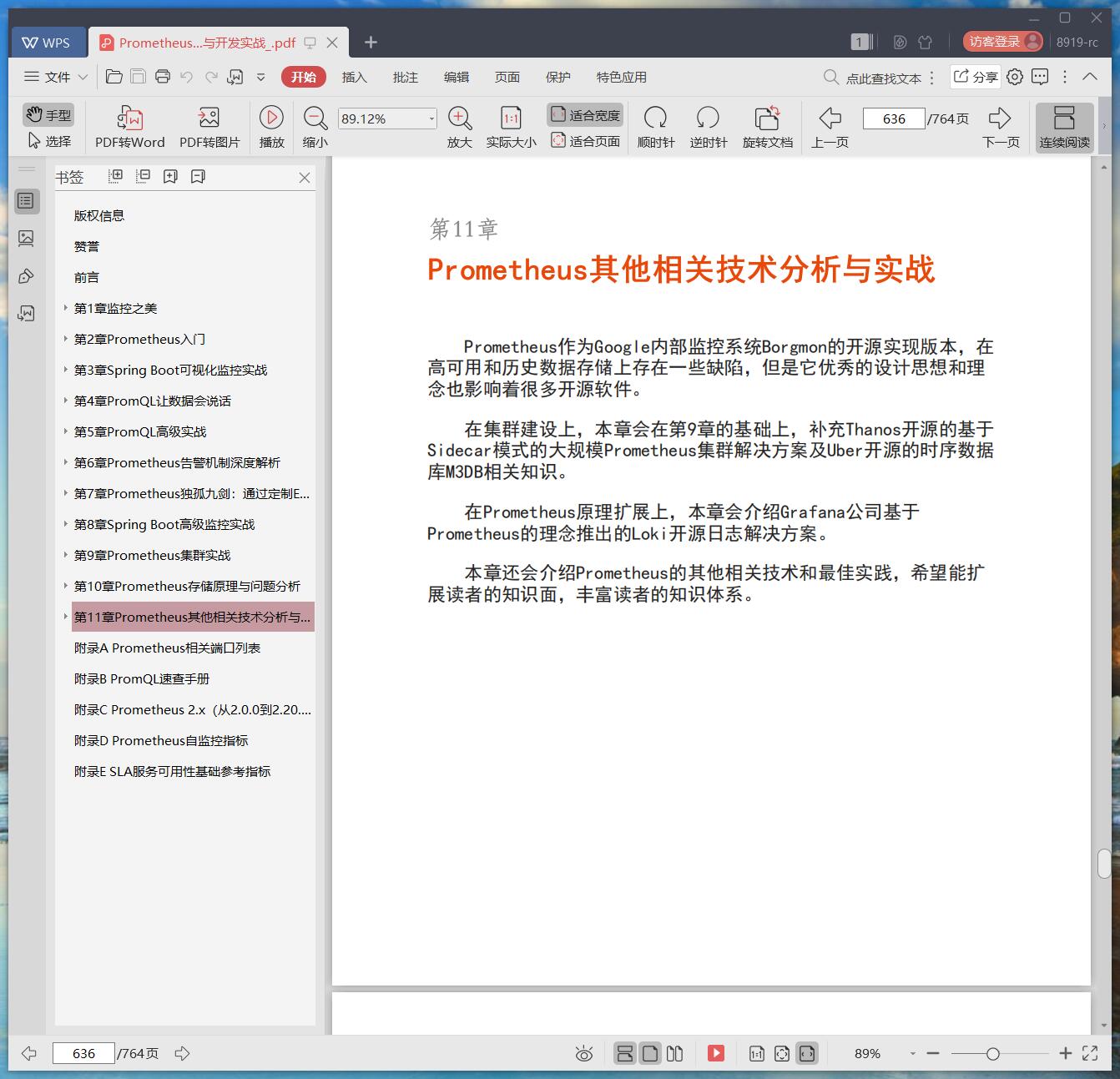Open the 文件 menu

[56, 77]
